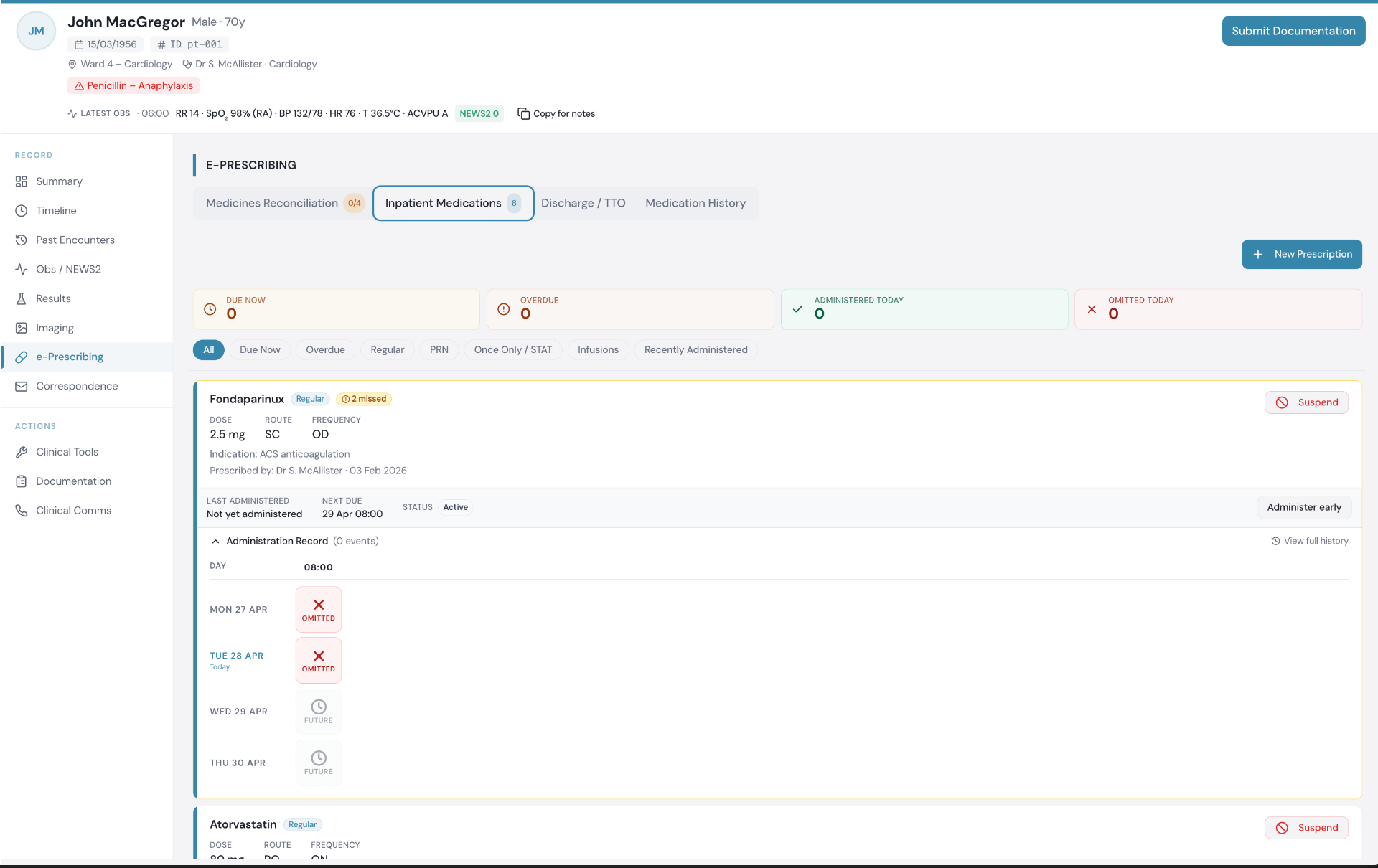1378x868 pixels.
Task: Click the Active status badge
Action: coord(455,507)
